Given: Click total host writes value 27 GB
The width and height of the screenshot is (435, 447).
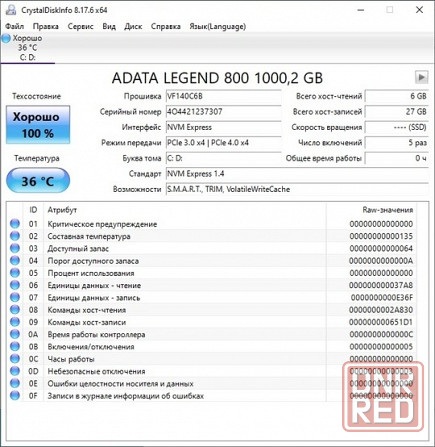Looking at the screenshot, I should tap(397, 112).
